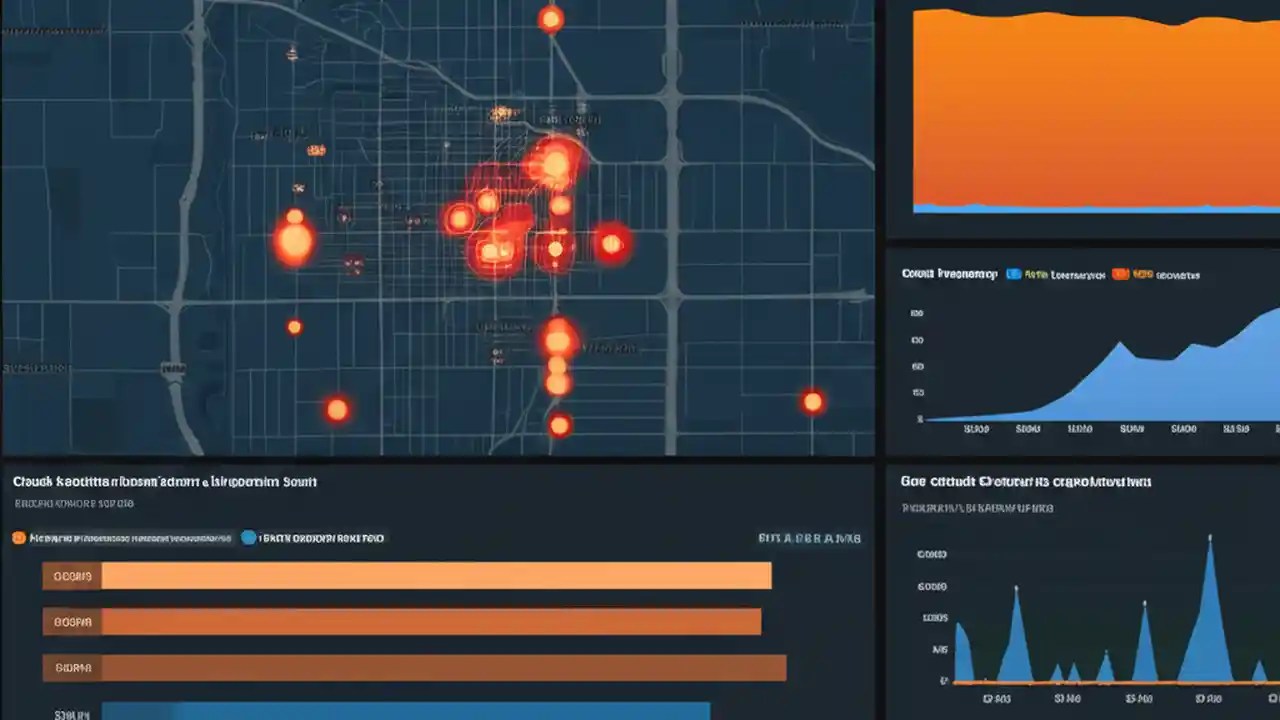Screen dimensions: 1280x720
Task: Click the orange legend marker in the bar chart panel
Action: pyautogui.click(x=17, y=537)
